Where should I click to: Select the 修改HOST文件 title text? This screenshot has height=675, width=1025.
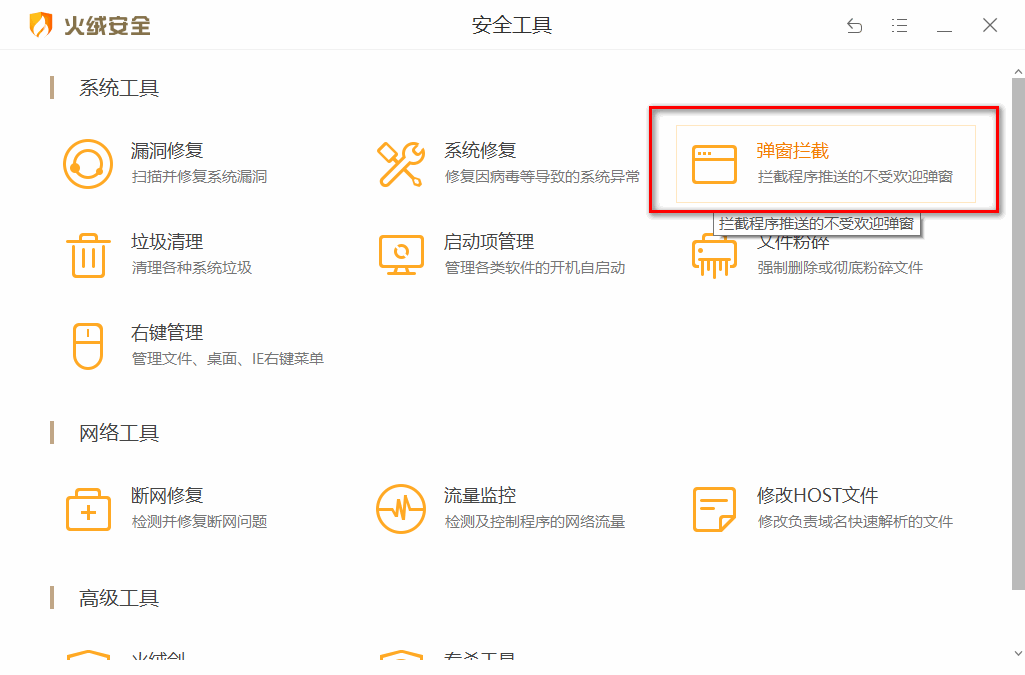click(x=817, y=495)
